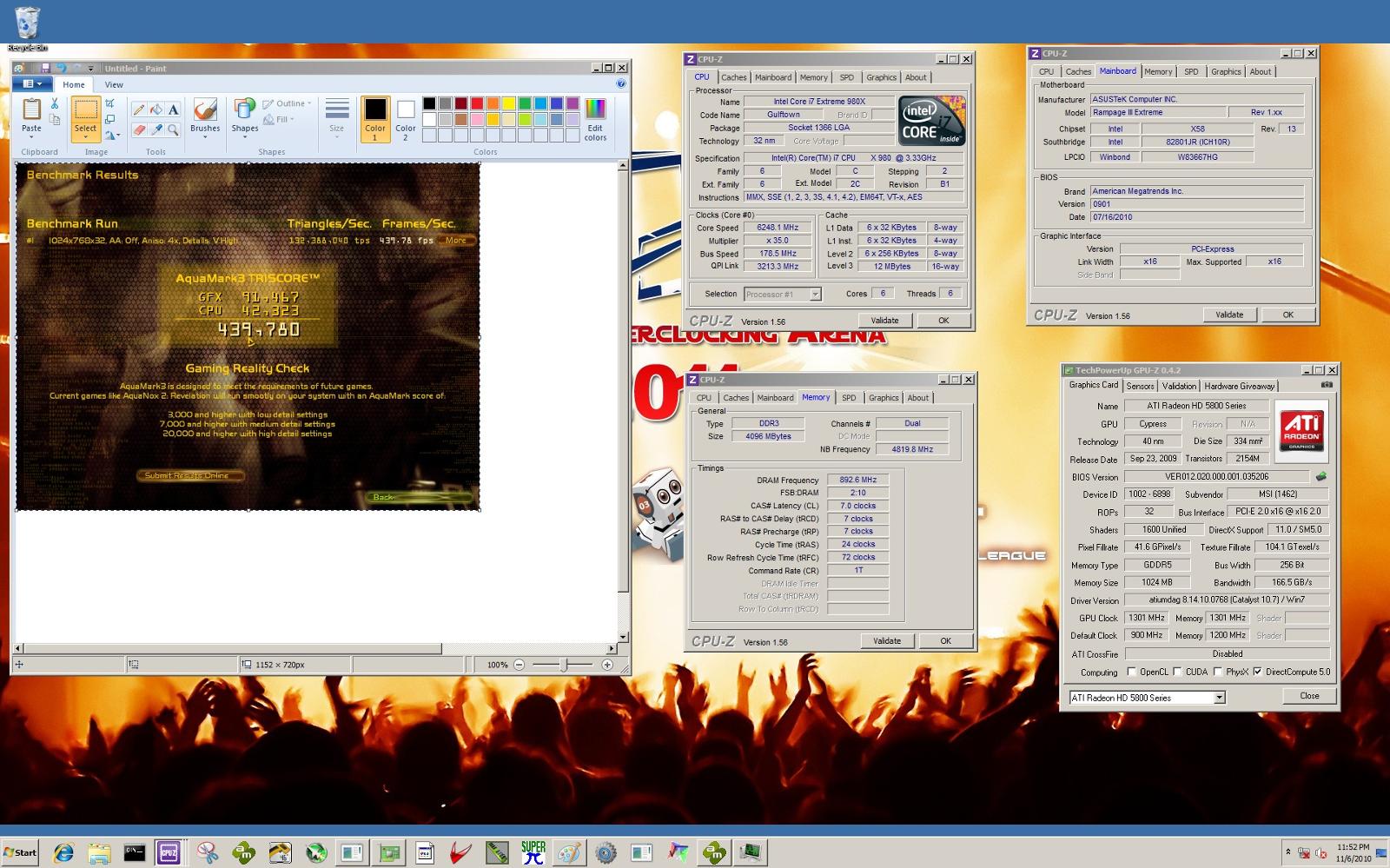Open the Command Prompt taskbar icon
Image resolution: width=1390 pixels, height=868 pixels.
coord(134,852)
